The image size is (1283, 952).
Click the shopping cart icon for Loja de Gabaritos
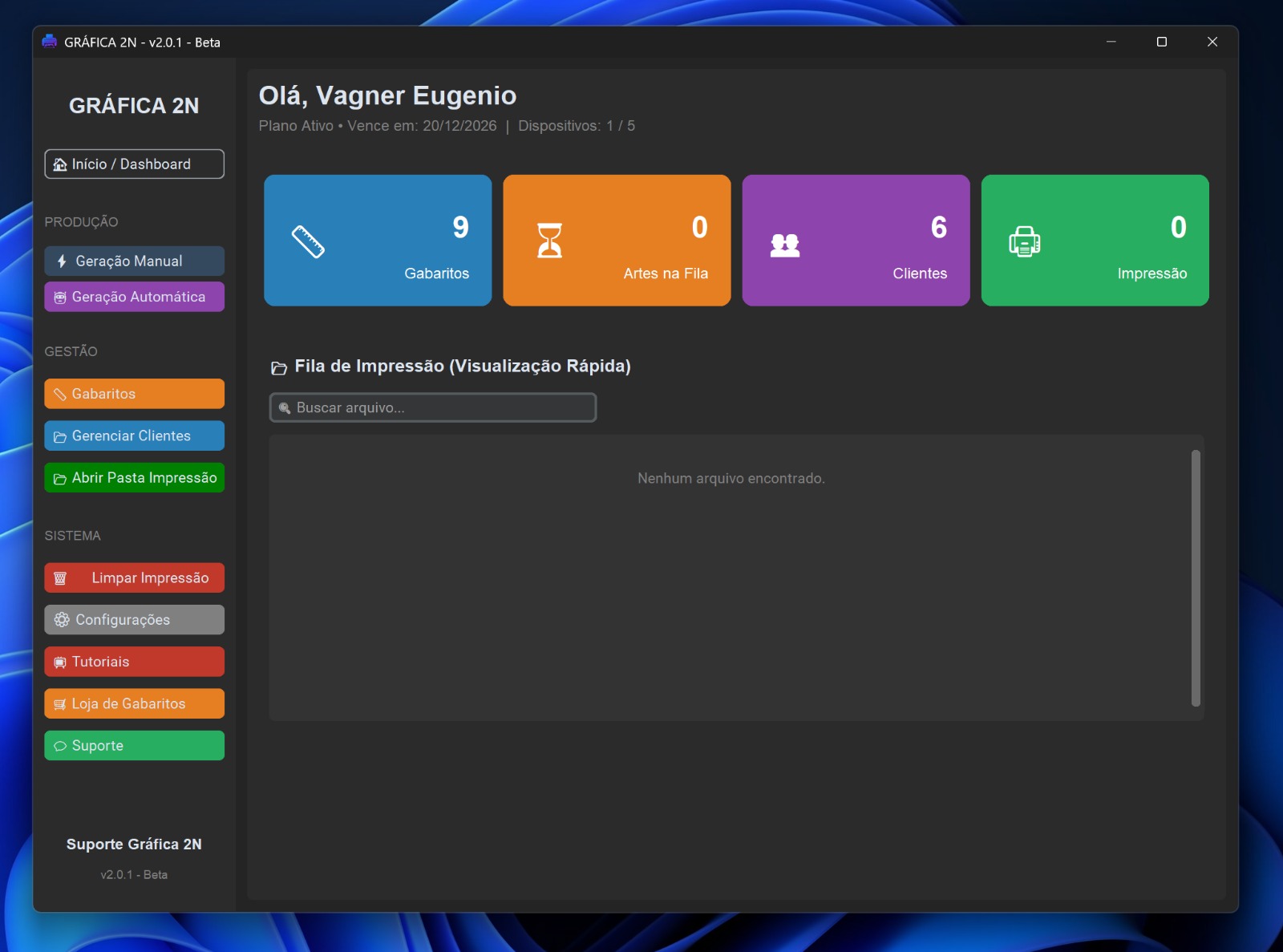(x=60, y=704)
